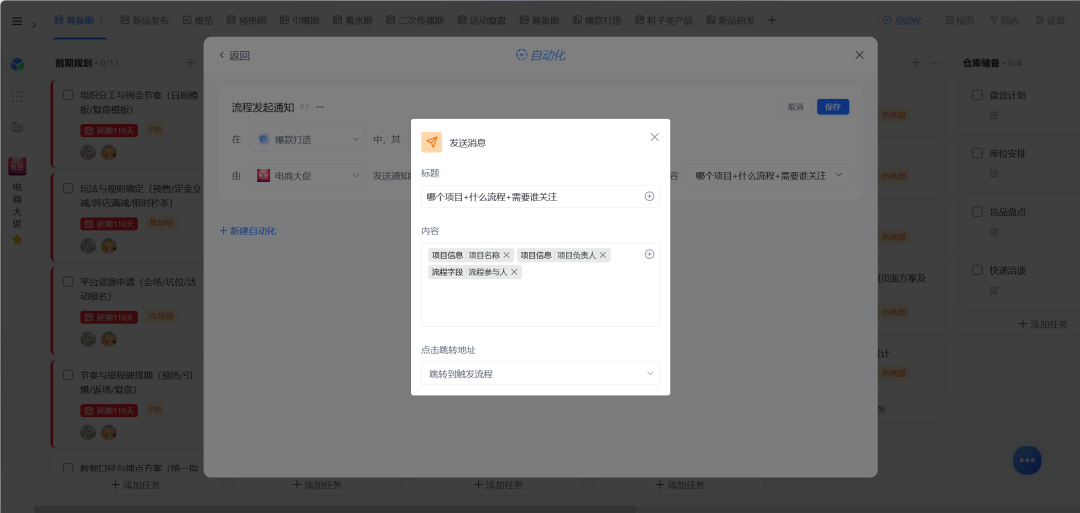
Task: Insert a variable into the 标题 field with the plus icon
Action: pyautogui.click(x=649, y=196)
